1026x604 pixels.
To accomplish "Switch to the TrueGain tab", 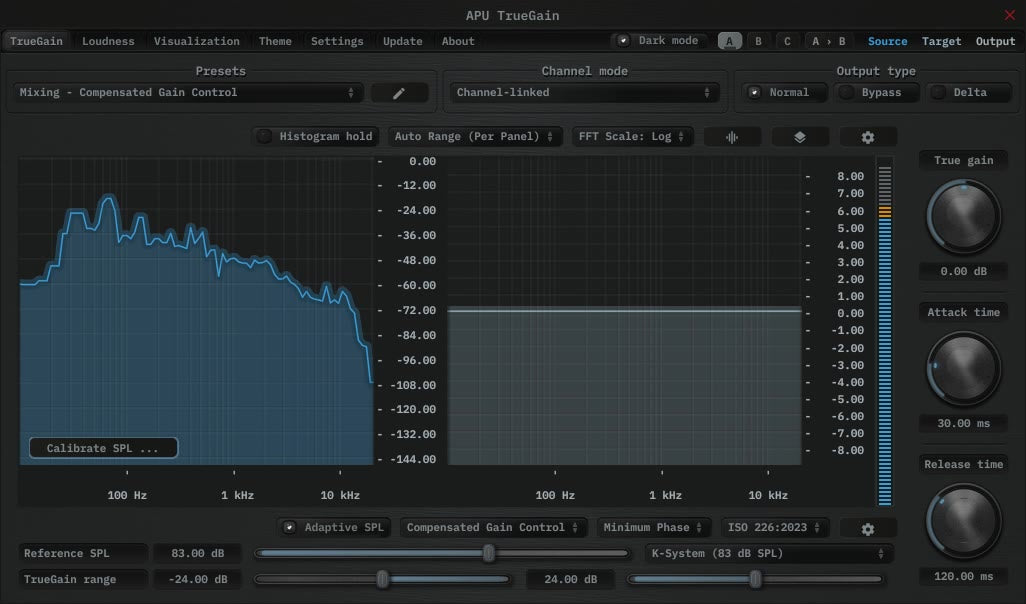I will (x=36, y=41).
